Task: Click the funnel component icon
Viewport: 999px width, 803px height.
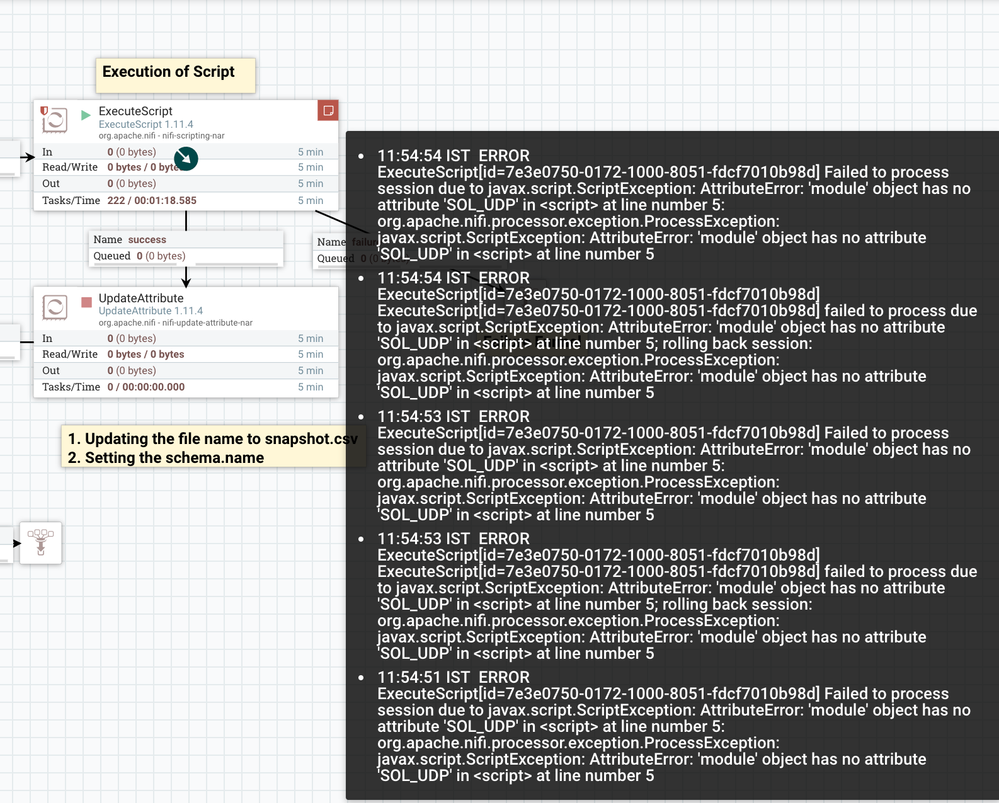Action: [41, 543]
